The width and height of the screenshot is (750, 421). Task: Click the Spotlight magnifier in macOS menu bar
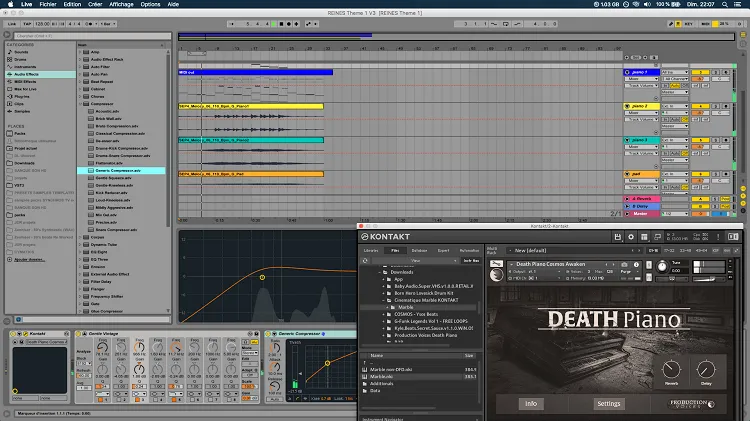(725, 4)
